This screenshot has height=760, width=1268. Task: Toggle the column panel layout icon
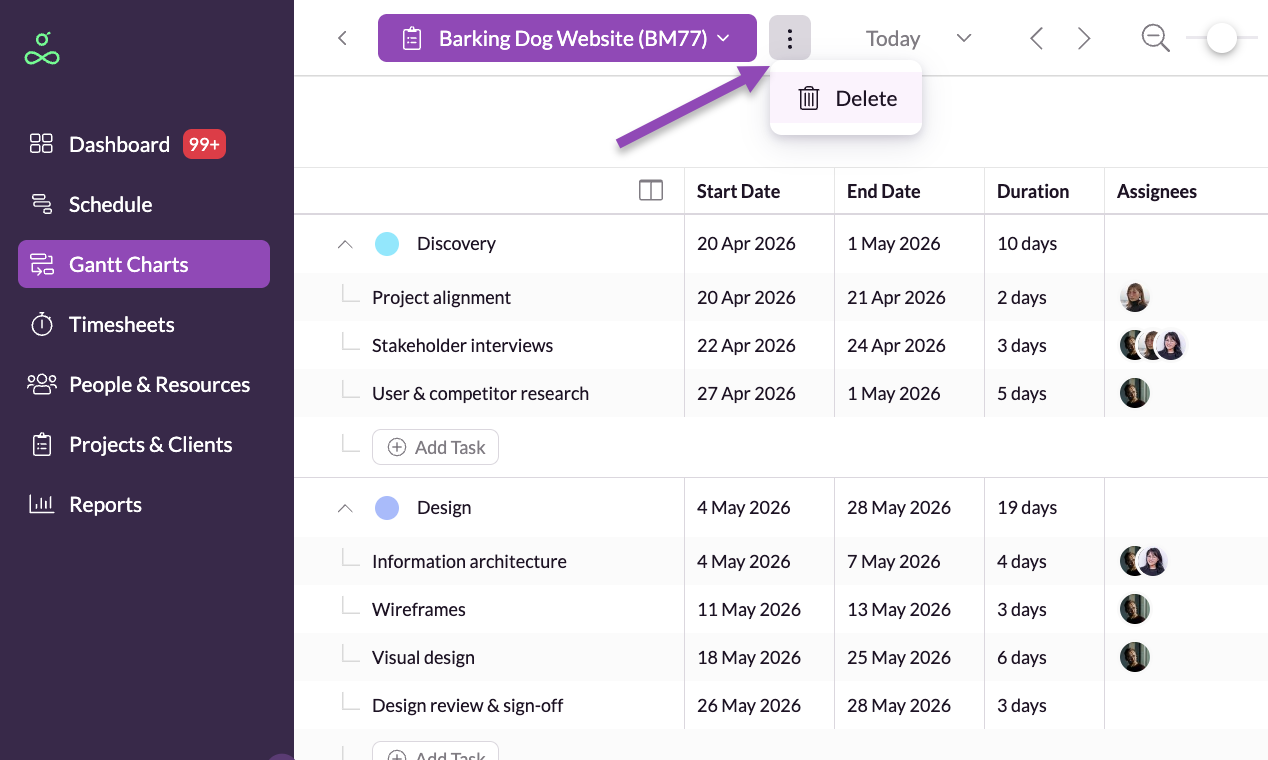[x=650, y=190]
